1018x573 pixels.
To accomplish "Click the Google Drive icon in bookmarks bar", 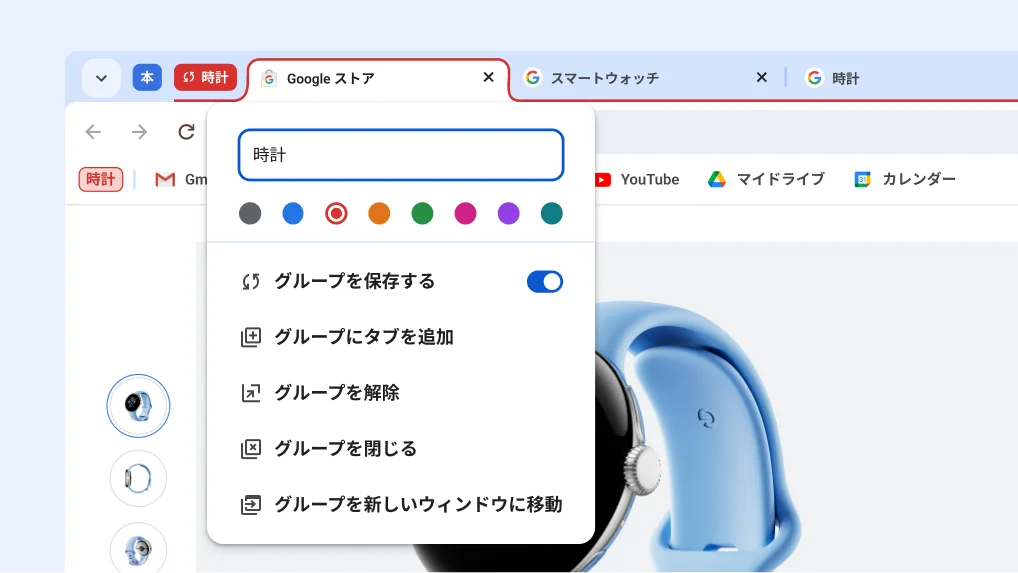I will 717,179.
